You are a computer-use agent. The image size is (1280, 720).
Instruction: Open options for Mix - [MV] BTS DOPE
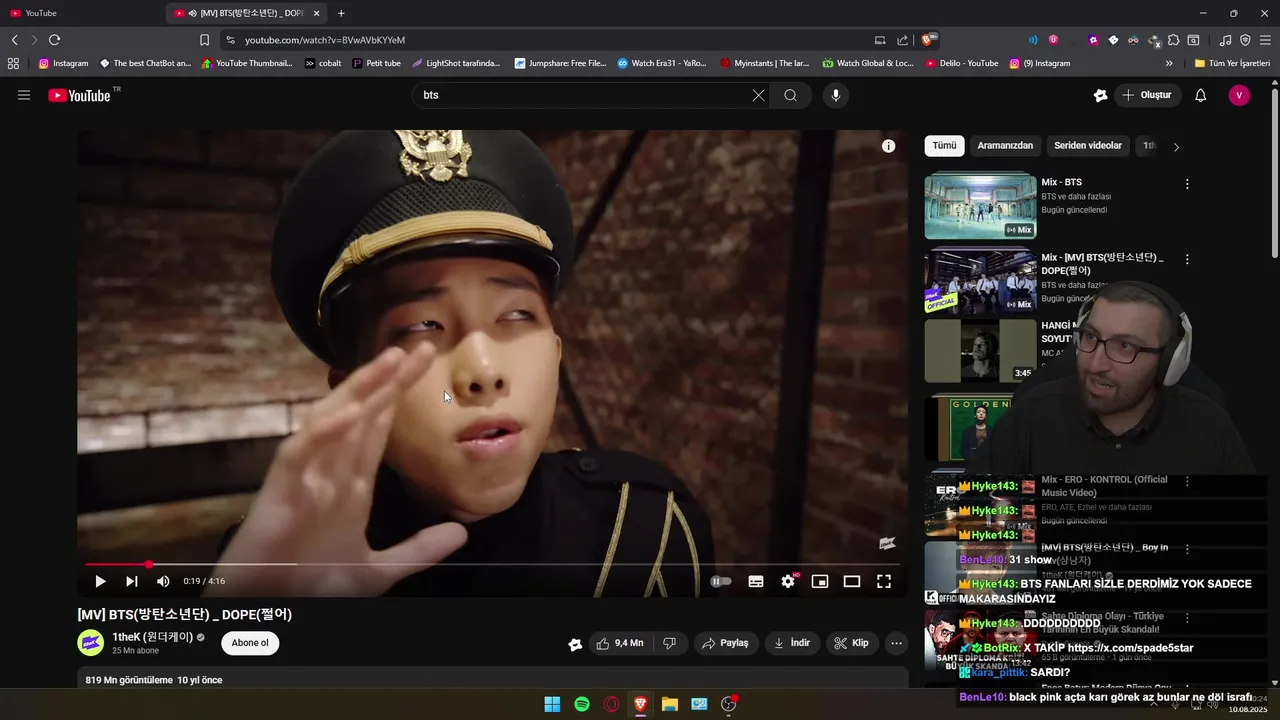click(x=1187, y=259)
